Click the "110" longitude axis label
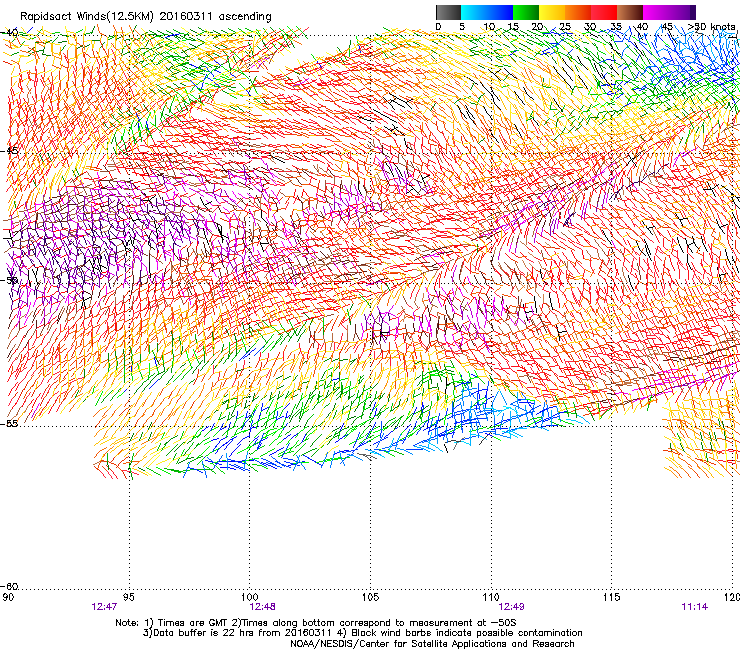The width and height of the screenshot is (740, 650). (x=491, y=597)
